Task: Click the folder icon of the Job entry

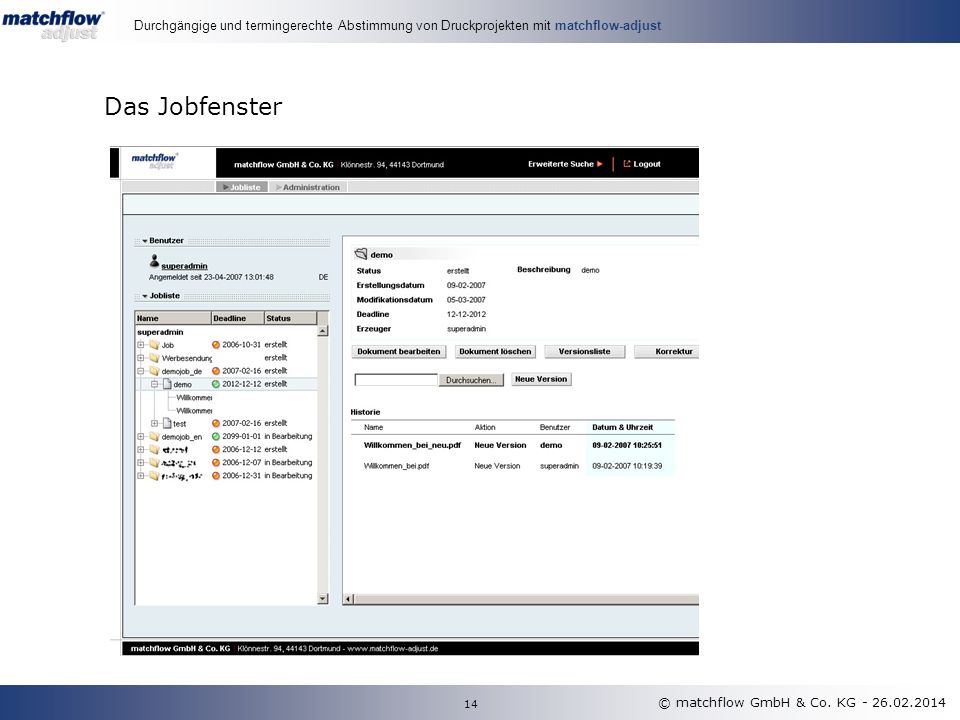Action: click(154, 345)
